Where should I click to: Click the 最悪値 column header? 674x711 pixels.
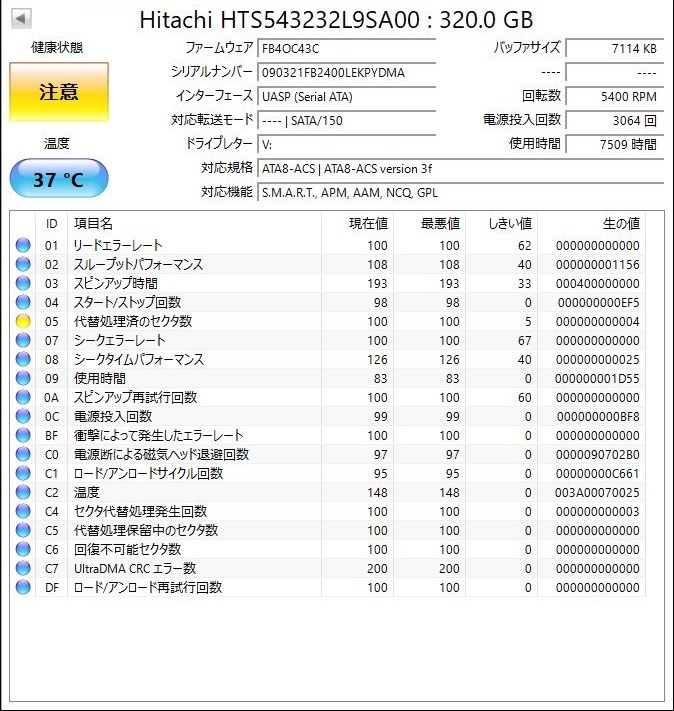tap(430, 224)
